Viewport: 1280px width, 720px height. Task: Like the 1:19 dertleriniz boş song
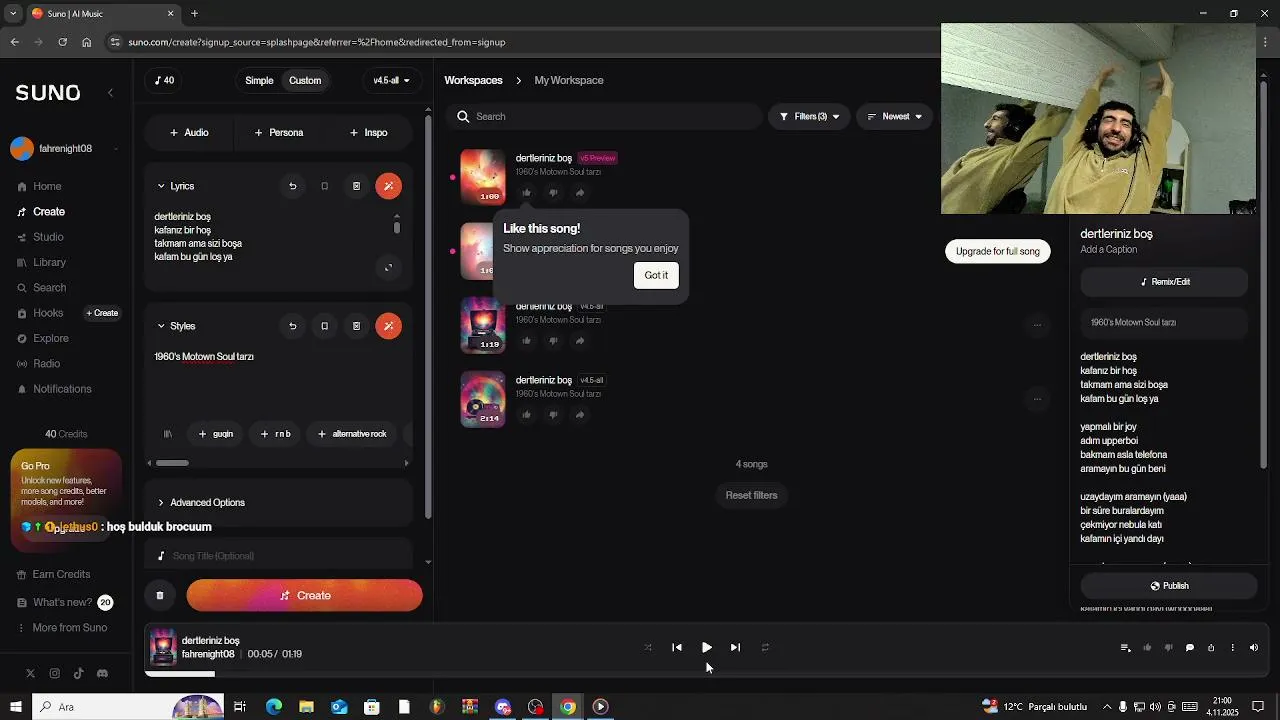[526, 341]
